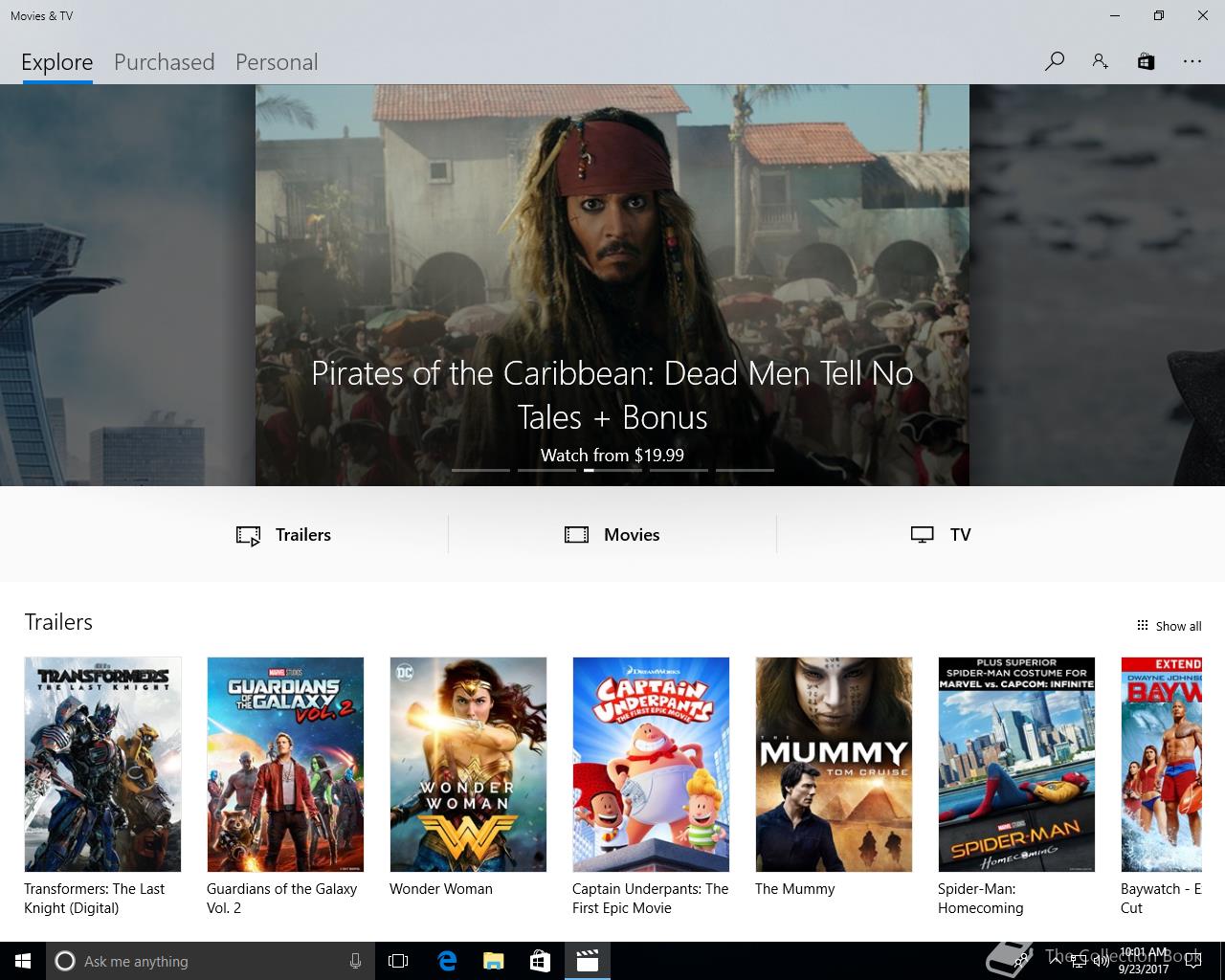Screen dimensions: 1225x980
Task: Open the three-dot more options menu
Action: pos(1192,61)
